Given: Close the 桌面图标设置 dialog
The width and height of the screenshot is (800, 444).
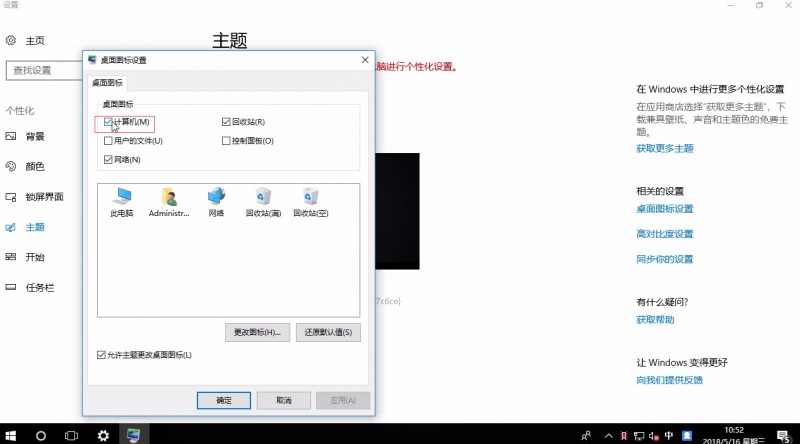Looking at the screenshot, I should 365,60.
